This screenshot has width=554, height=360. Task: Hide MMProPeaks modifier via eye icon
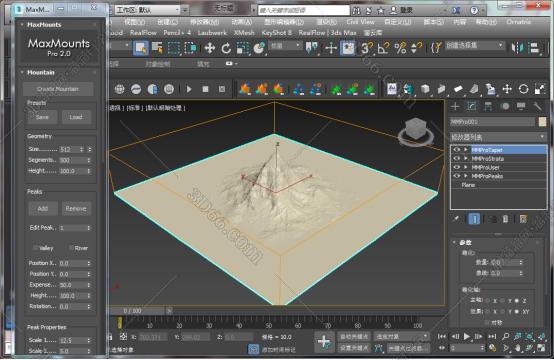point(456,176)
